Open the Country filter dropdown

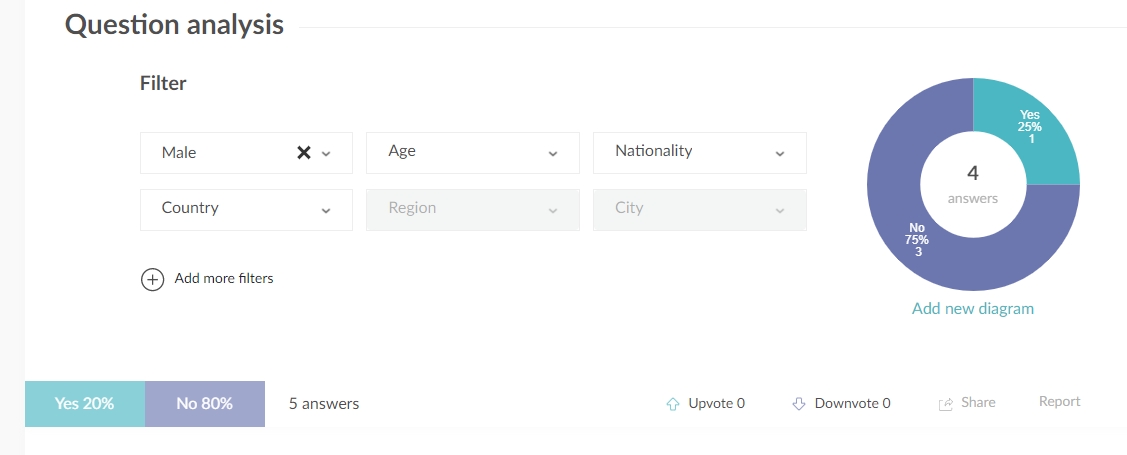246,209
